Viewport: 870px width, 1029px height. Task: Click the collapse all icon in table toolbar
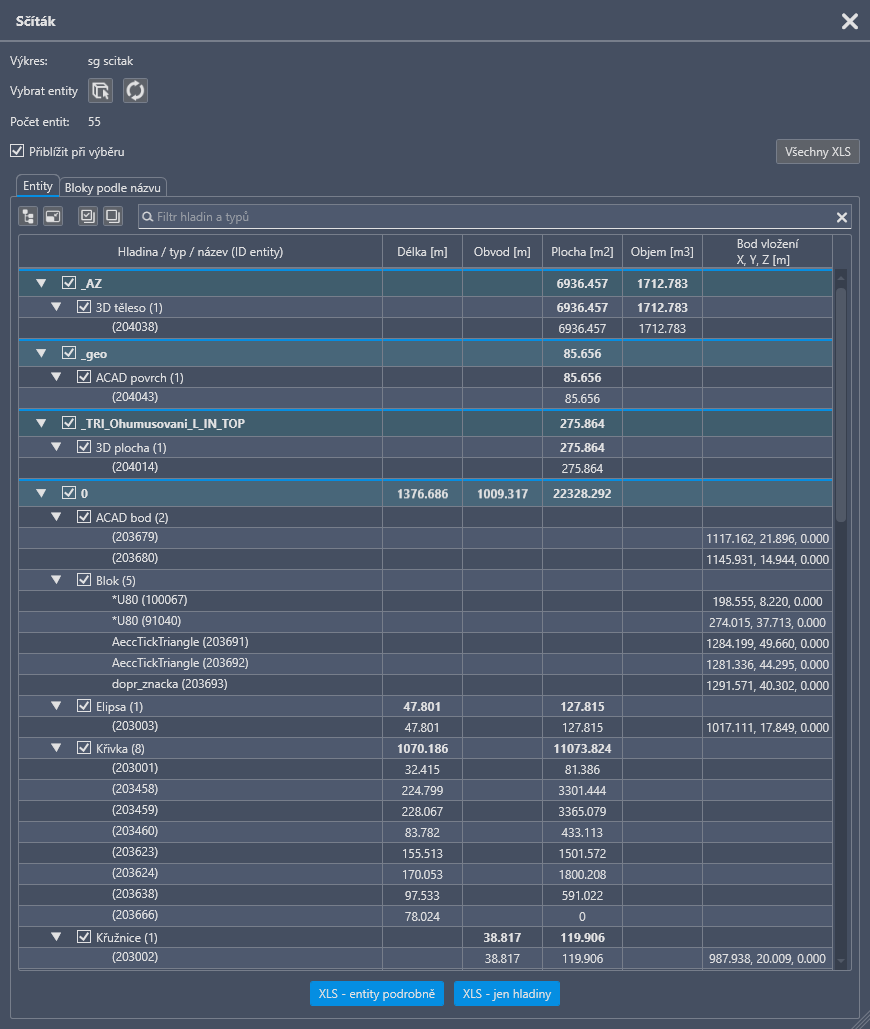[52, 216]
